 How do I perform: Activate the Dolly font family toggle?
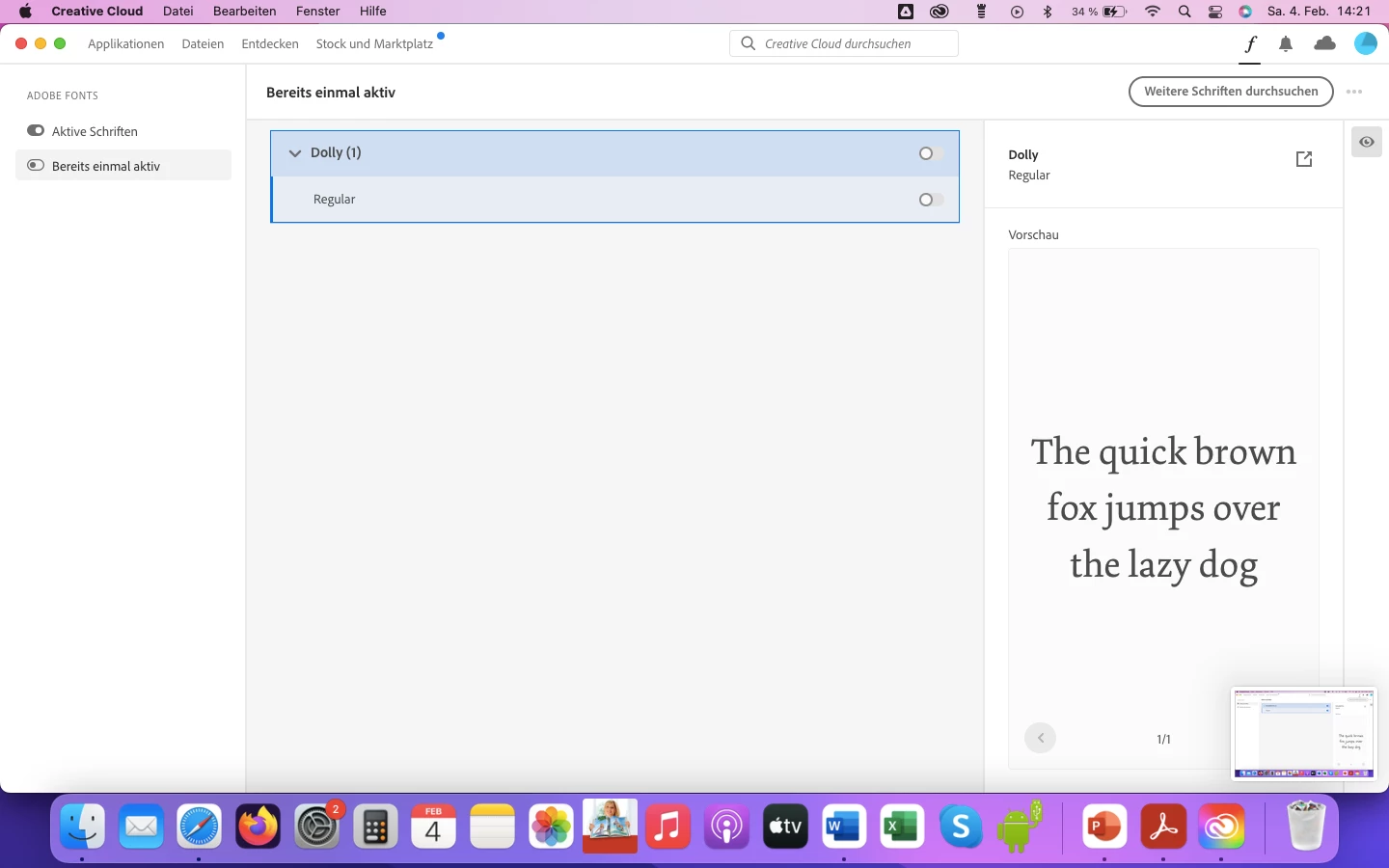pyautogui.click(x=931, y=153)
